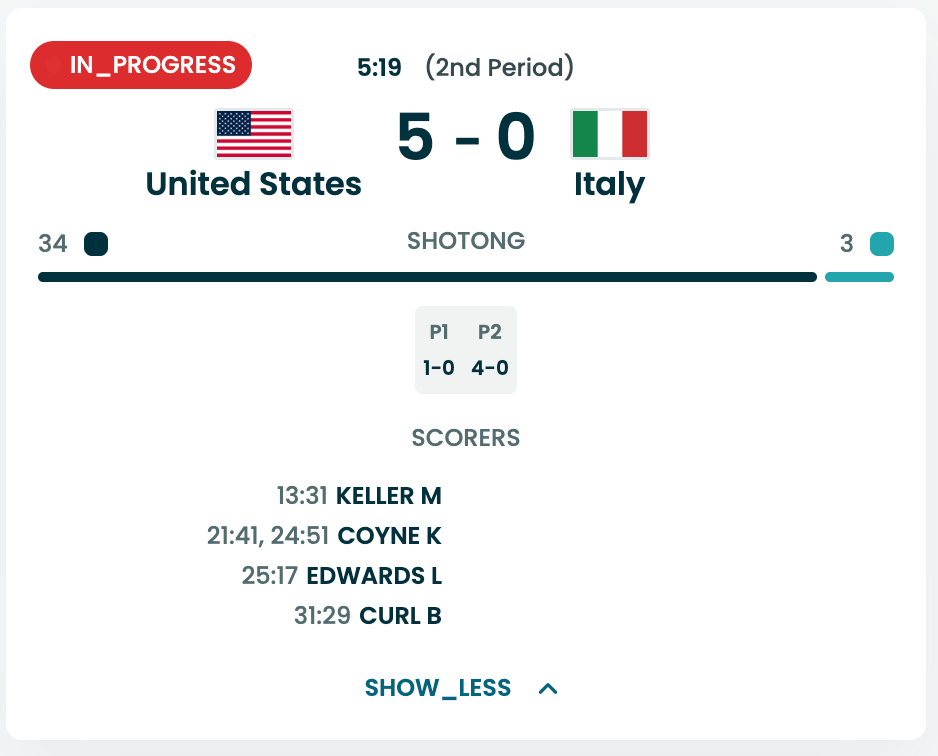Screen dimensions: 938x756
Task: Click the dark United States shots swatch
Action: click(x=96, y=244)
